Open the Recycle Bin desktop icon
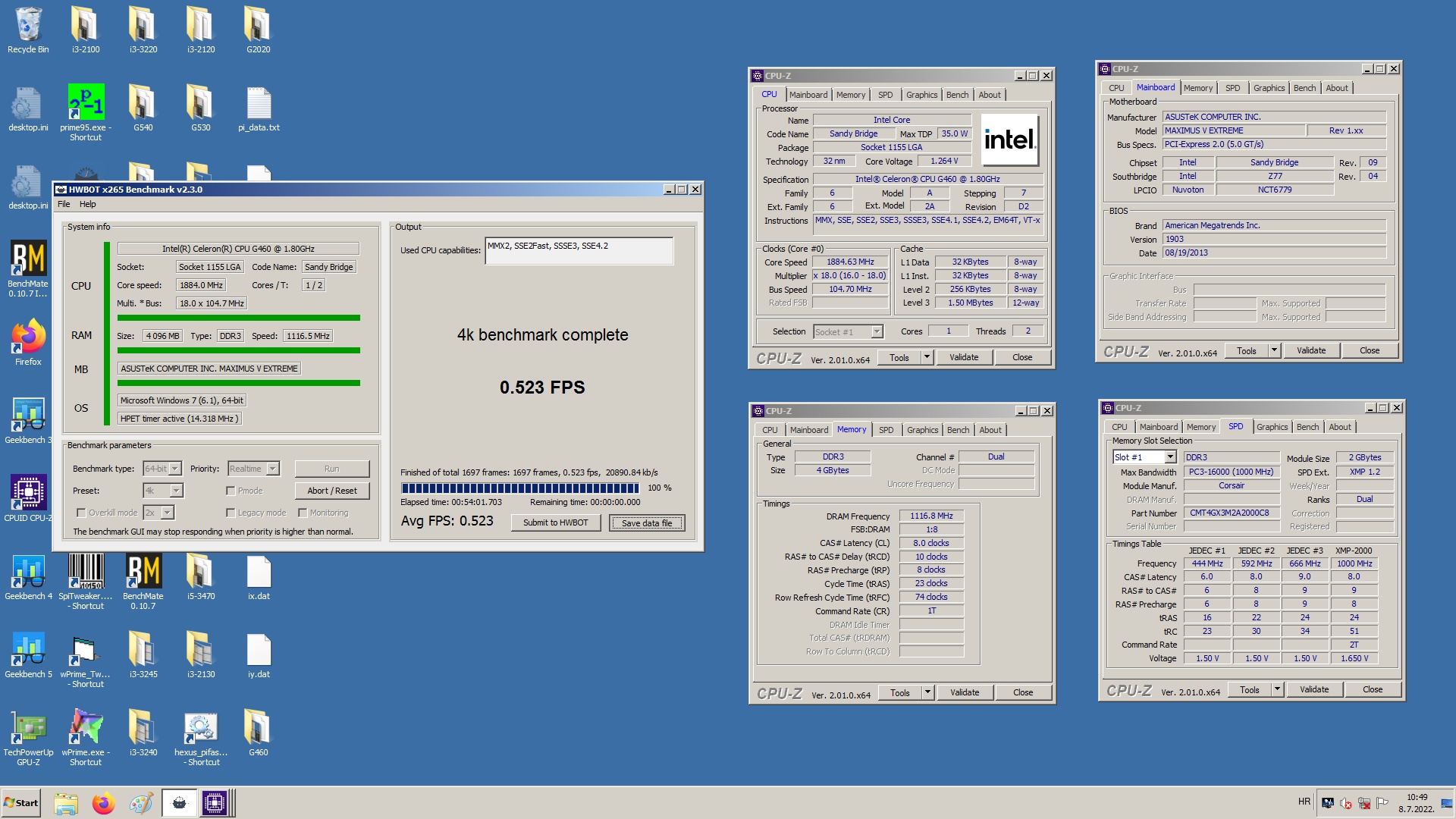1456x819 pixels. click(x=28, y=30)
